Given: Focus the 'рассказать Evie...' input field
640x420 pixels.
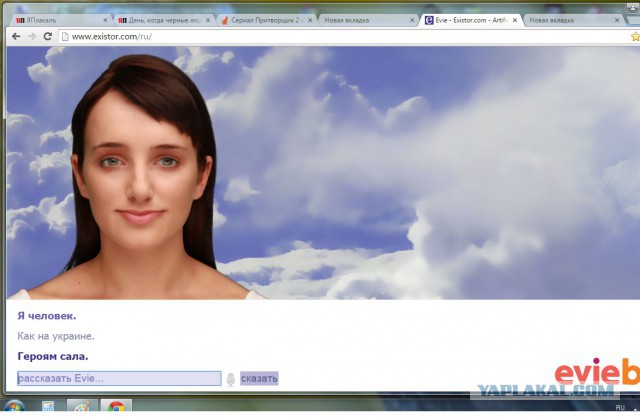Looking at the screenshot, I should [x=119, y=378].
